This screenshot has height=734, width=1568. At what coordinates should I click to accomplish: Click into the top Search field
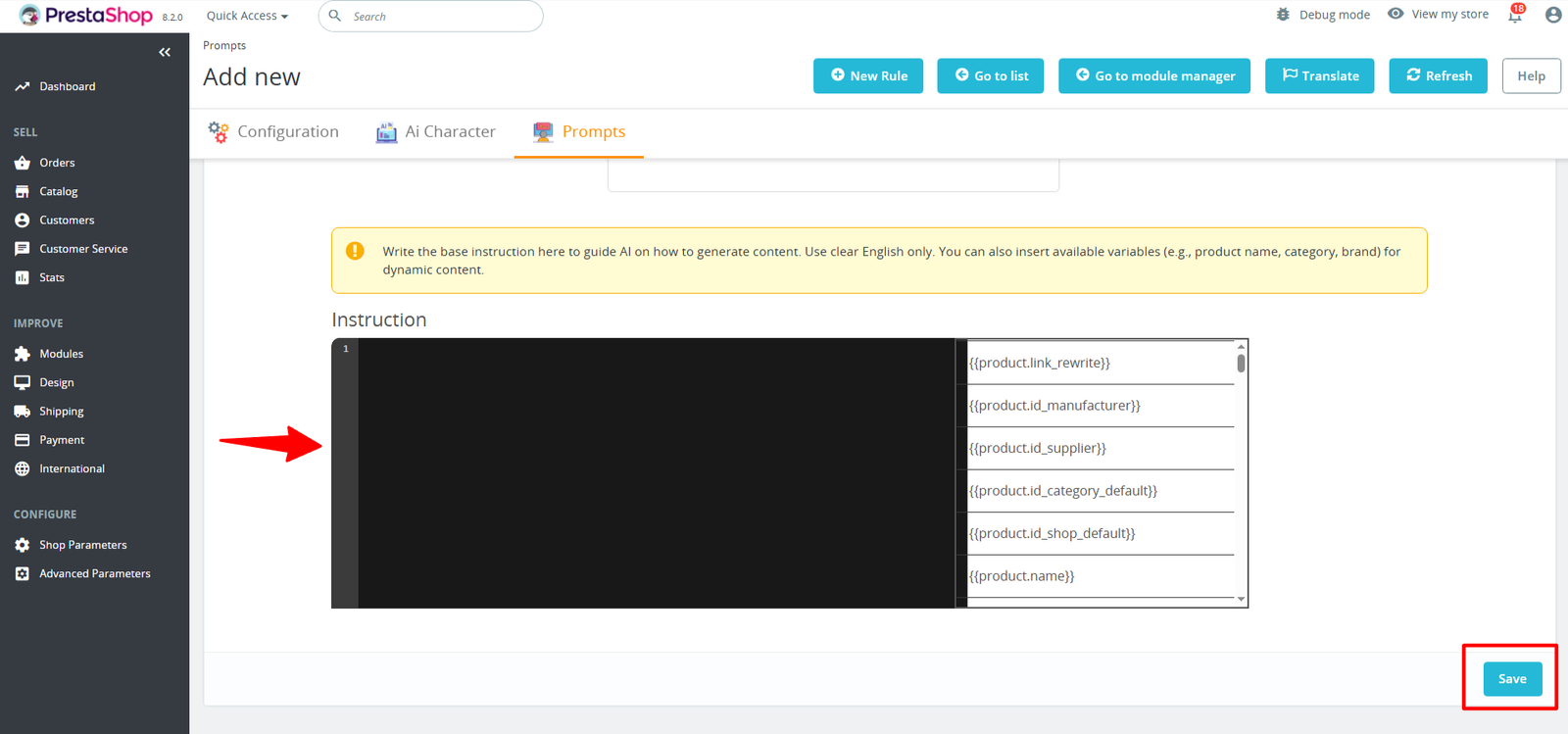pos(431,16)
